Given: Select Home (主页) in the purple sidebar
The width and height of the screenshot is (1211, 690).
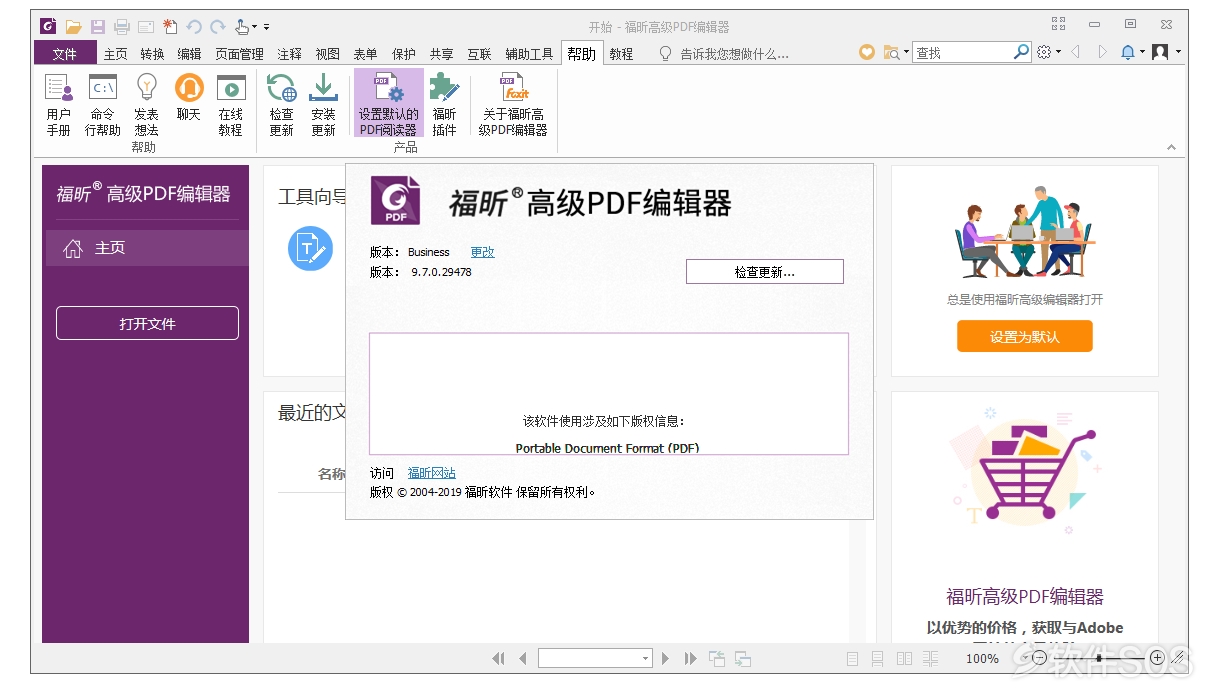Looking at the screenshot, I should pyautogui.click(x=145, y=248).
